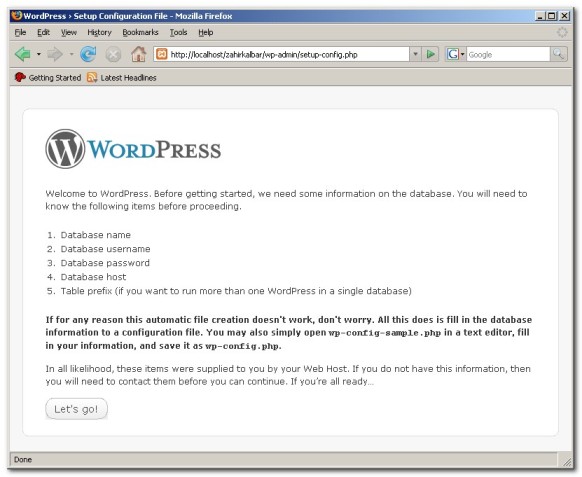This screenshot has width=582, height=477.
Task: Click the activity throbber icon
Action: [x=562, y=32]
